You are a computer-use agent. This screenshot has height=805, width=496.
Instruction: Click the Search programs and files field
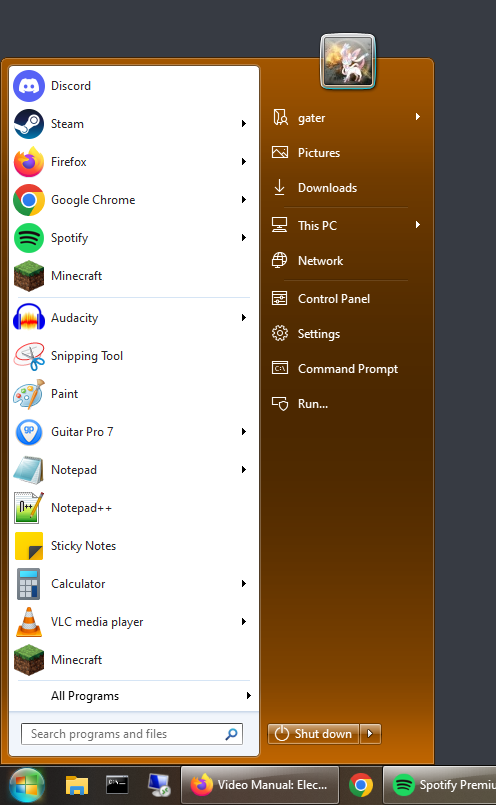(x=132, y=734)
